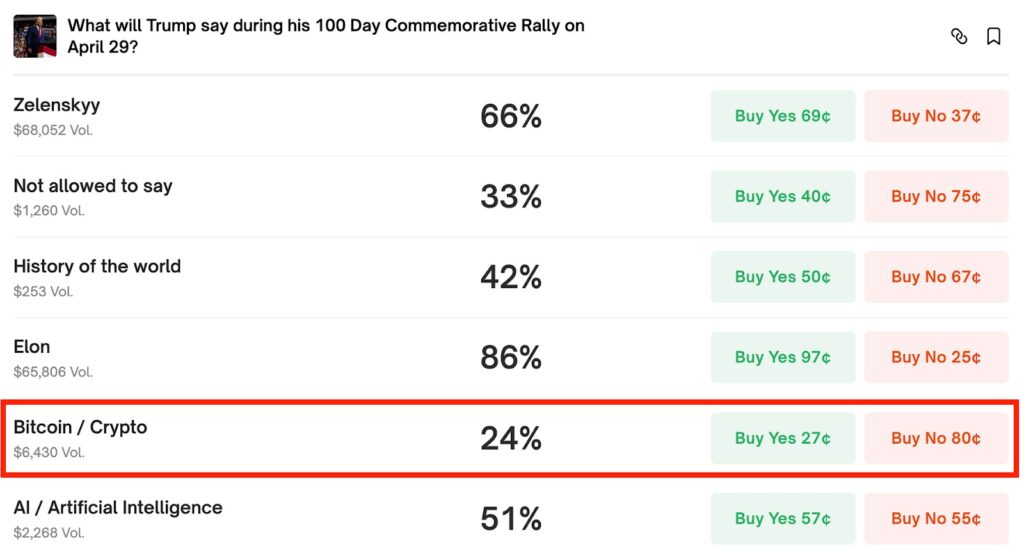Select Buy Yes 40¢ for Not allowed to say
This screenshot has height=557, width=1024.
[783, 197]
